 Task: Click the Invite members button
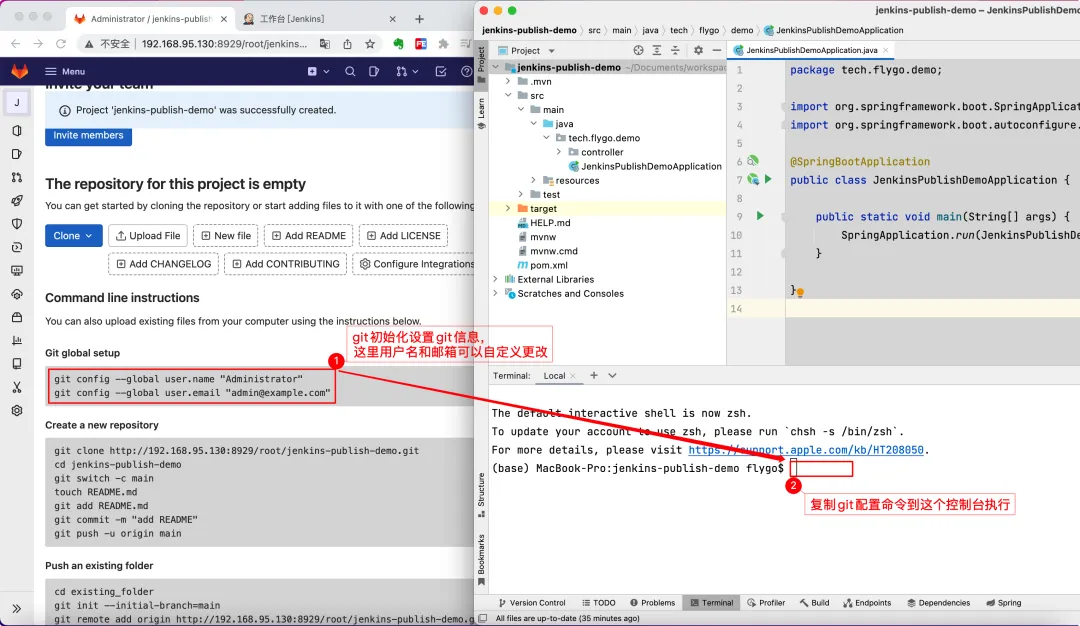(88, 136)
